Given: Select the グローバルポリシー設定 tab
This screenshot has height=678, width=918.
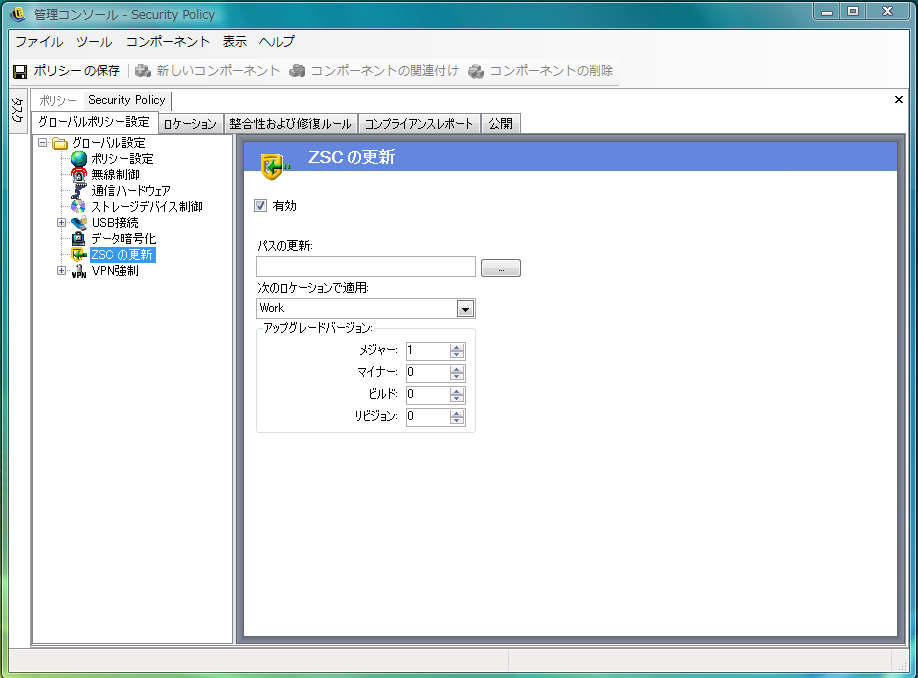Looking at the screenshot, I should (94, 122).
